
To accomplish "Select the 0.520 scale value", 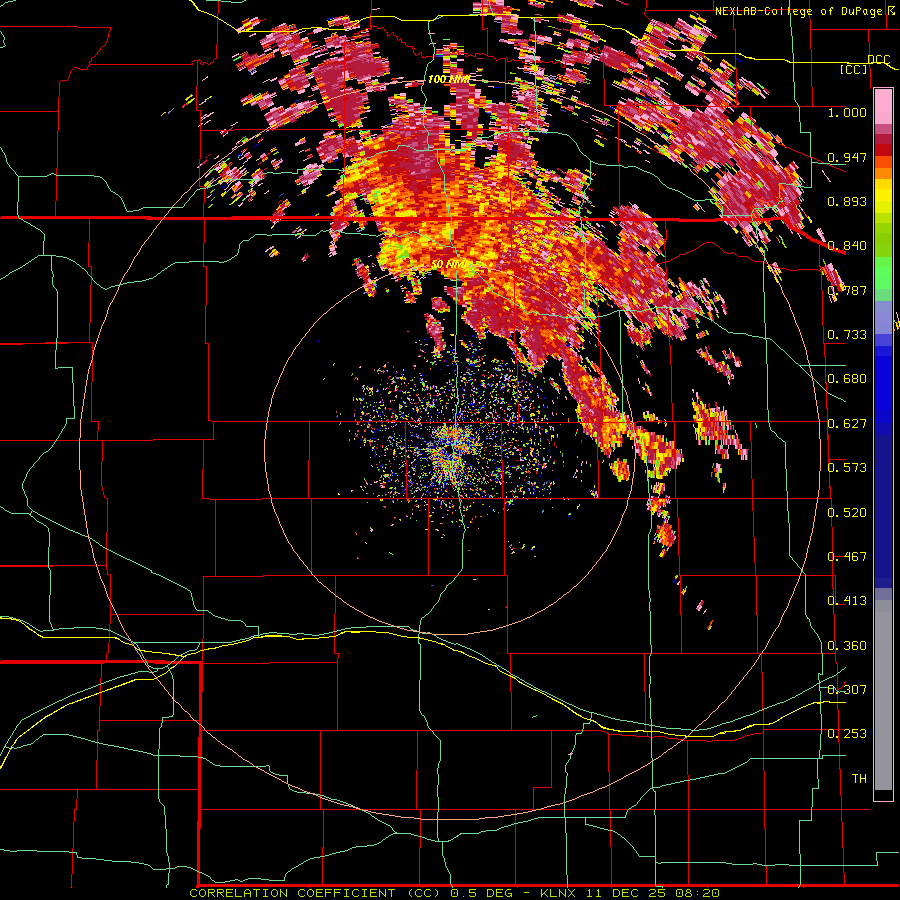I will [847, 513].
